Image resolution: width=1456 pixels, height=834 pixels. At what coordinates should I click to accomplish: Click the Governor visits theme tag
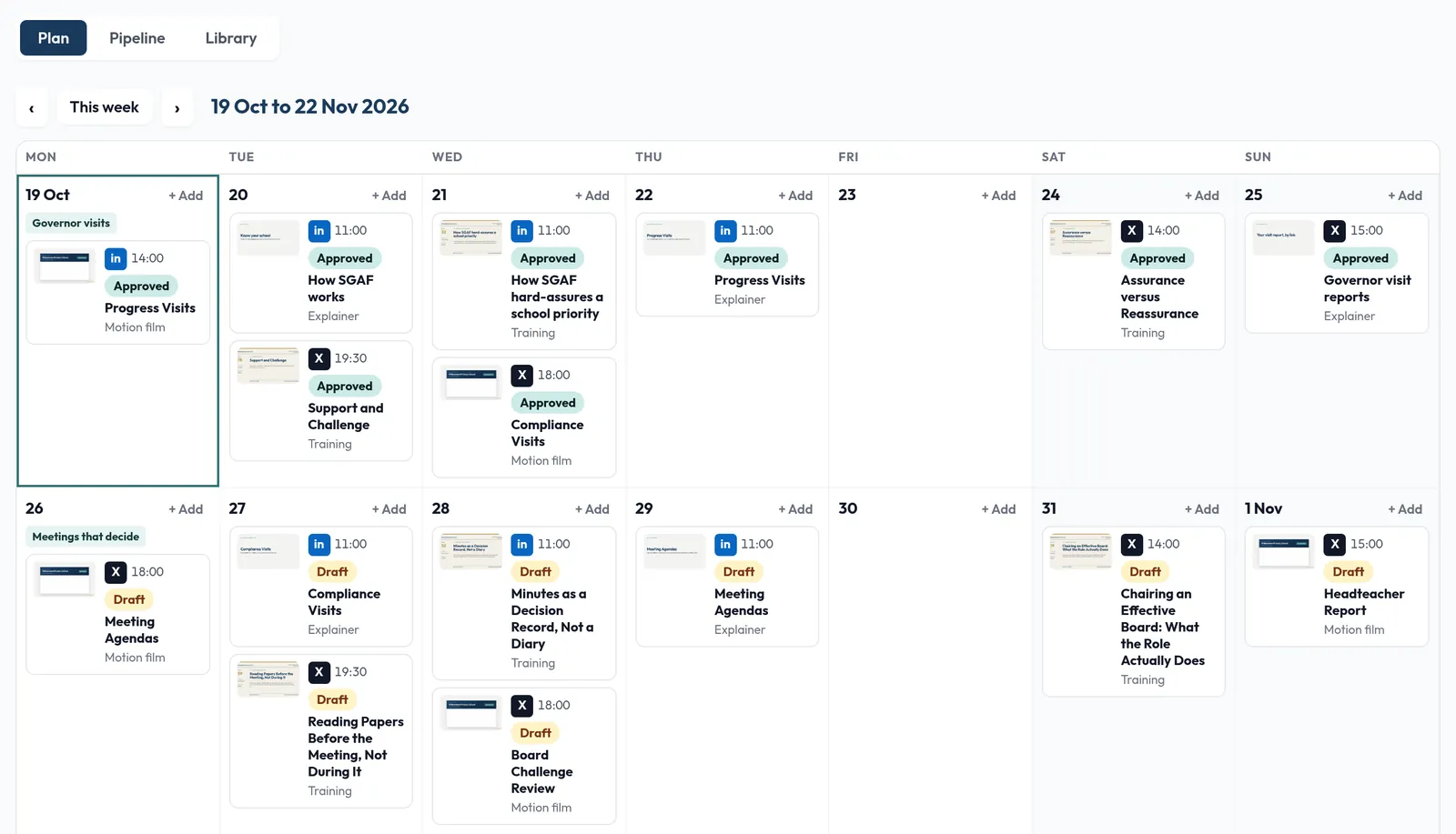(71, 223)
